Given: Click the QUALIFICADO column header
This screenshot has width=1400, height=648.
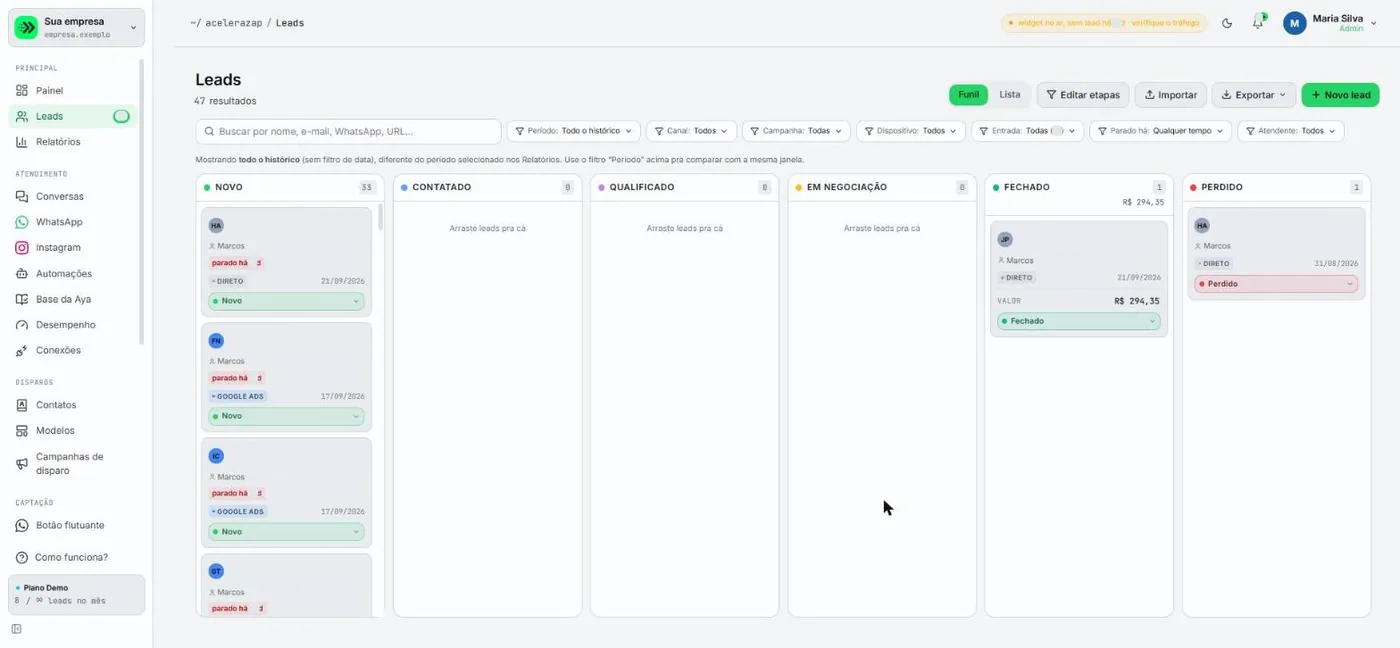Looking at the screenshot, I should click(684, 187).
